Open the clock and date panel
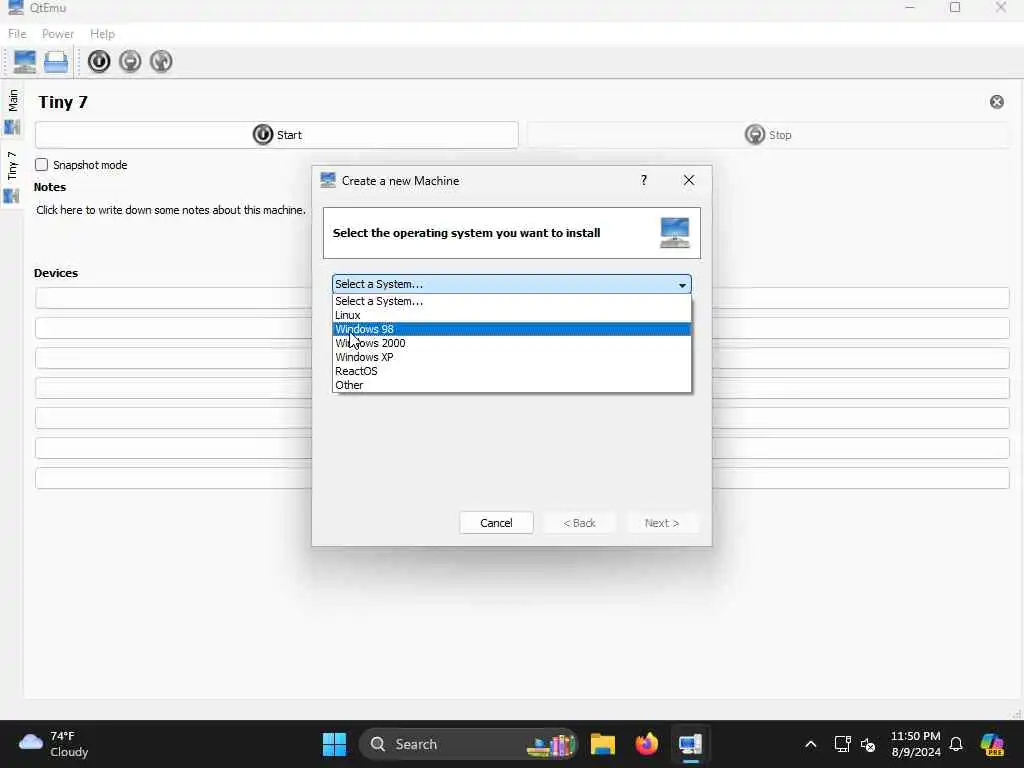The width and height of the screenshot is (1024, 768). [x=916, y=744]
